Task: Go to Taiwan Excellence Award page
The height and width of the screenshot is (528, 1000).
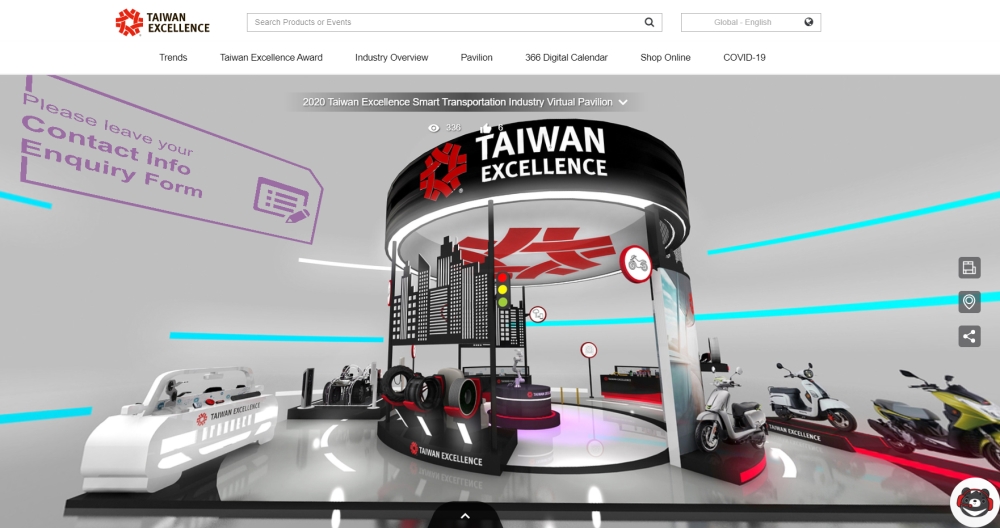Action: point(271,58)
